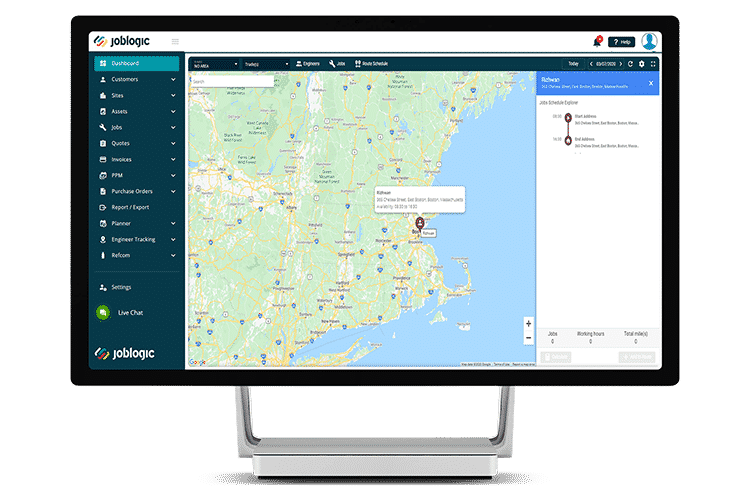Open map settings gear icon

(x=642, y=64)
